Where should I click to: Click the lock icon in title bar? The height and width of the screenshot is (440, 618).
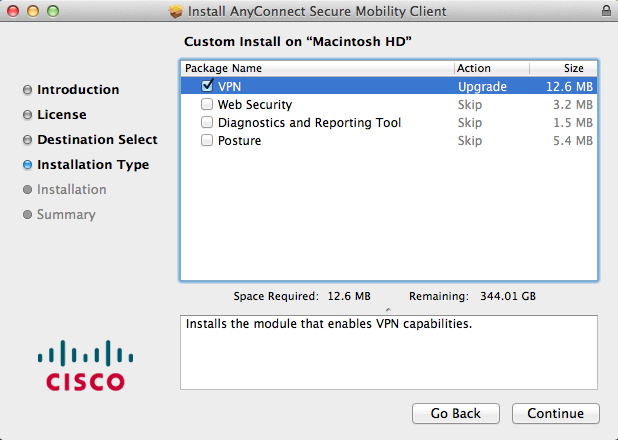[606, 11]
